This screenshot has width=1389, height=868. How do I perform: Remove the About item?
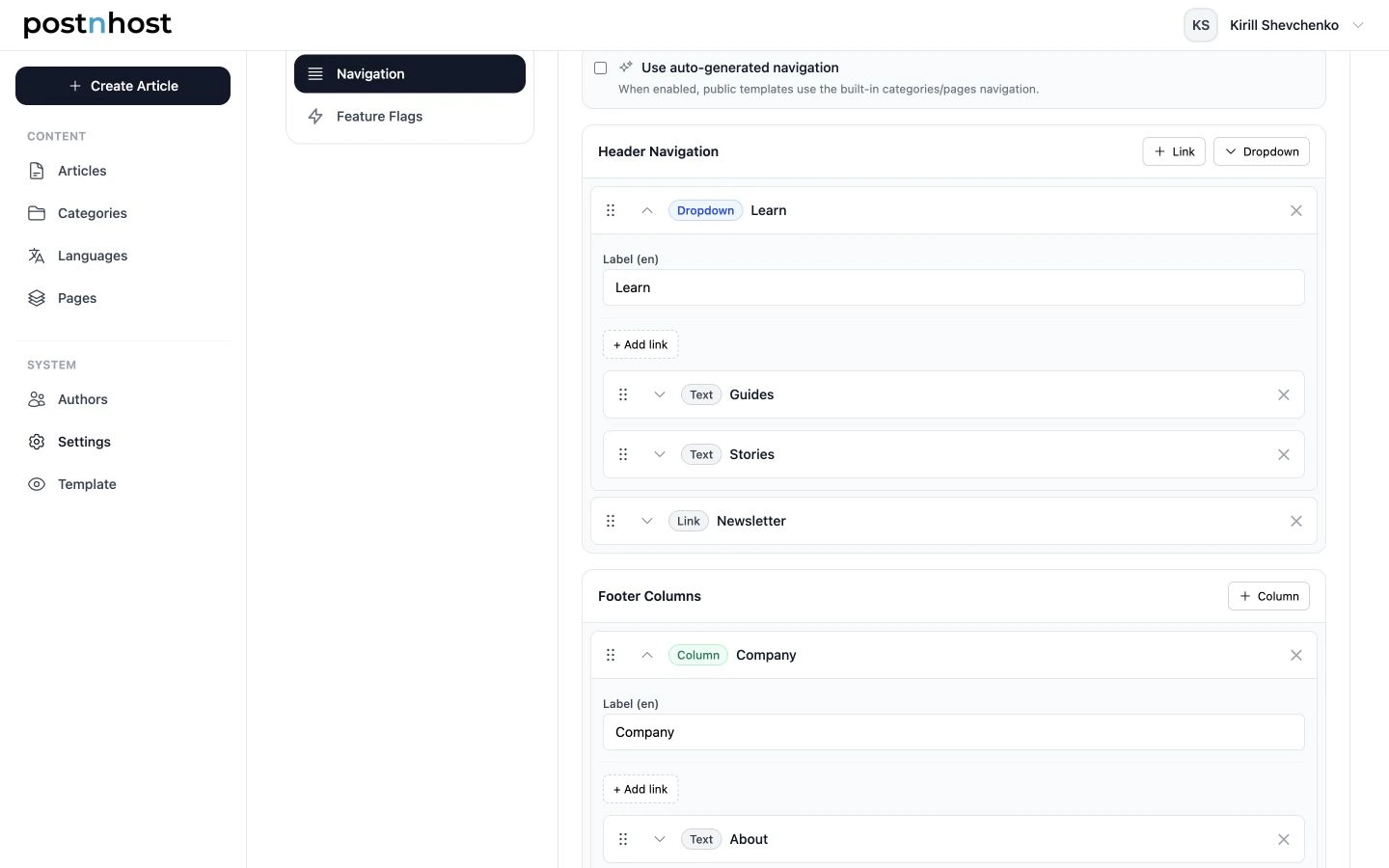tap(1284, 839)
